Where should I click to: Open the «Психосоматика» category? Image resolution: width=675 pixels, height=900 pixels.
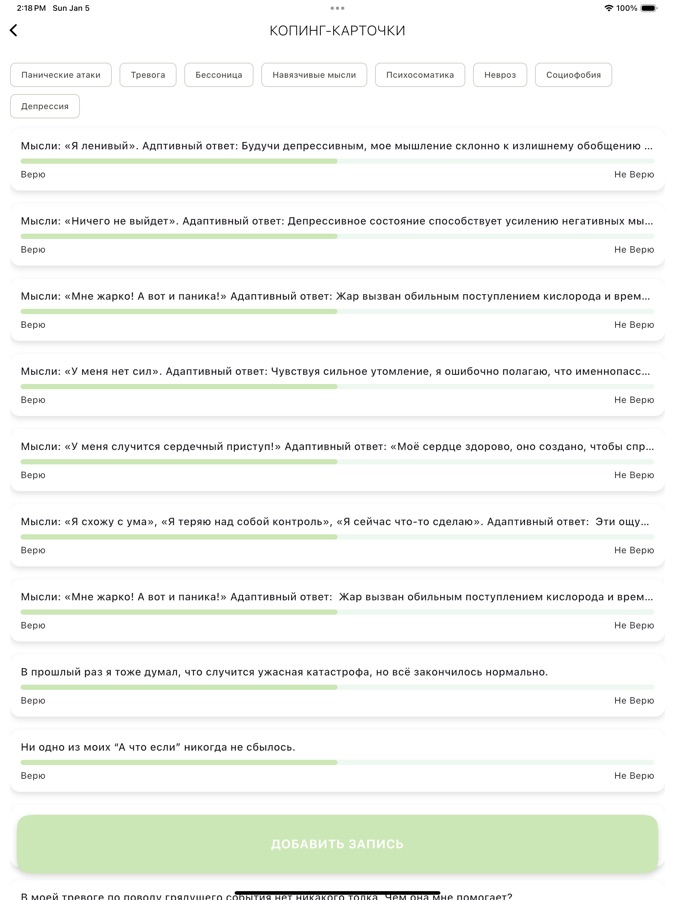(420, 75)
